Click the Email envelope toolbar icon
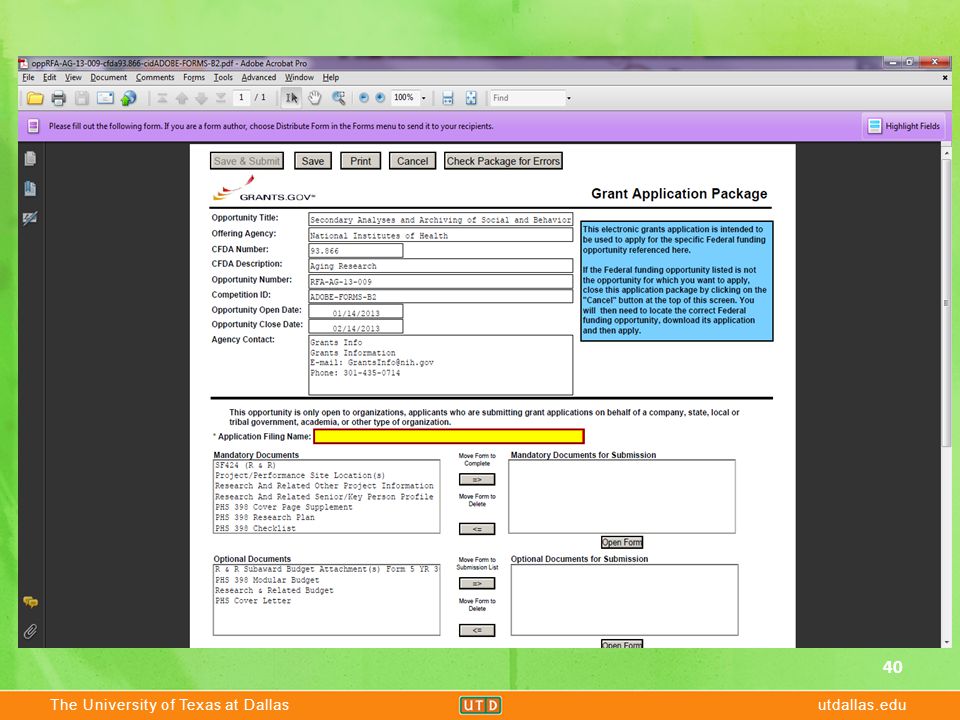This screenshot has height=720, width=960. (x=105, y=98)
